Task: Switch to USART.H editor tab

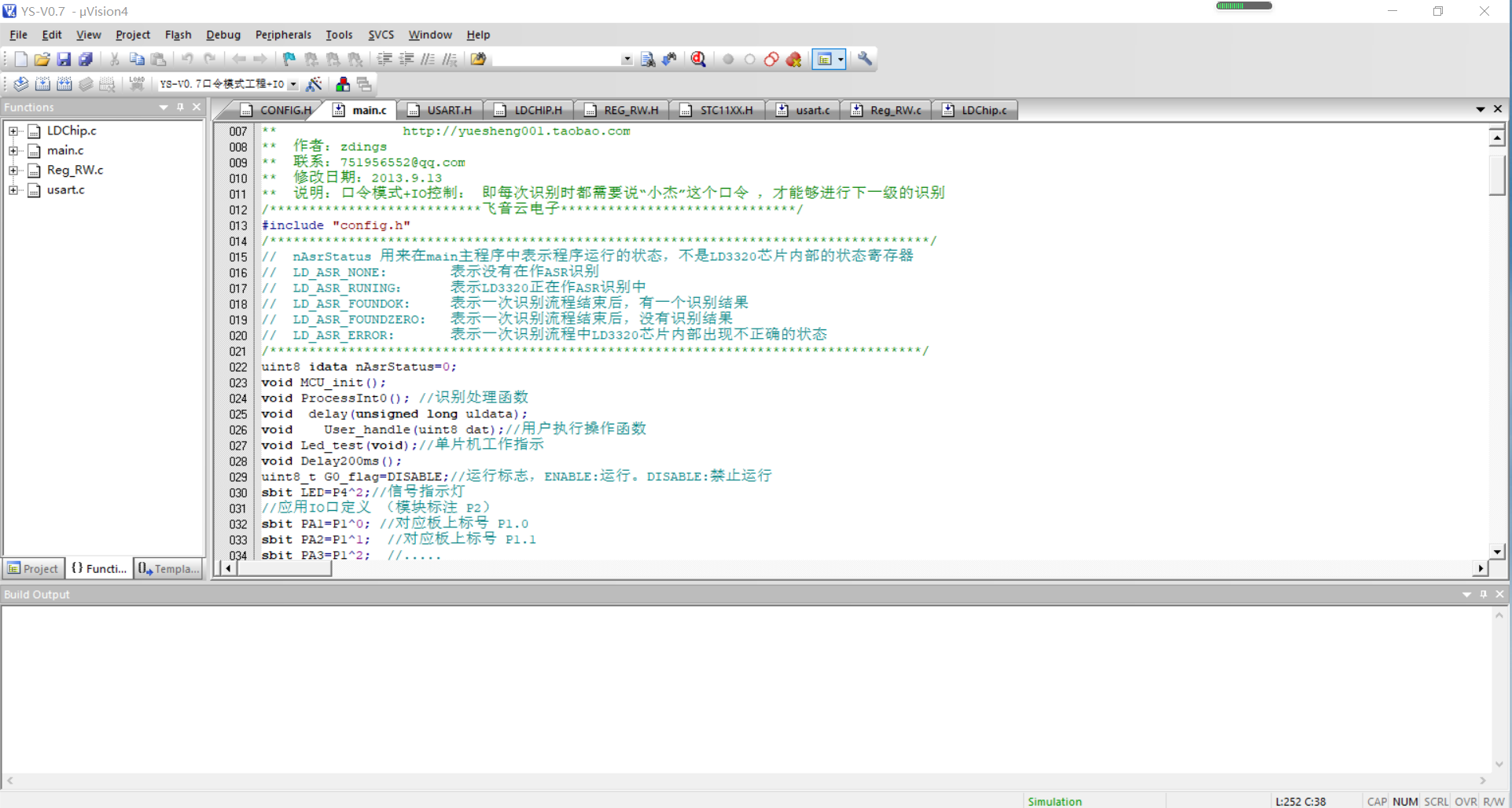Action: click(x=440, y=110)
